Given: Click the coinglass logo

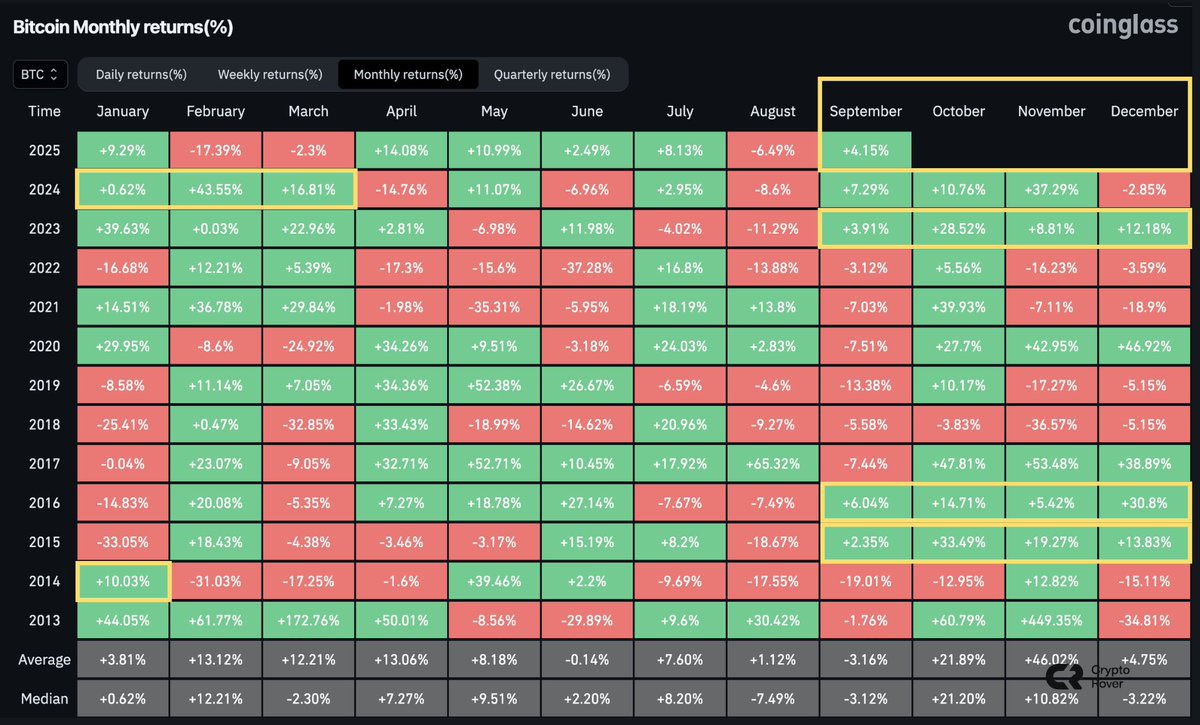Looking at the screenshot, I should pyautogui.click(x=1124, y=25).
